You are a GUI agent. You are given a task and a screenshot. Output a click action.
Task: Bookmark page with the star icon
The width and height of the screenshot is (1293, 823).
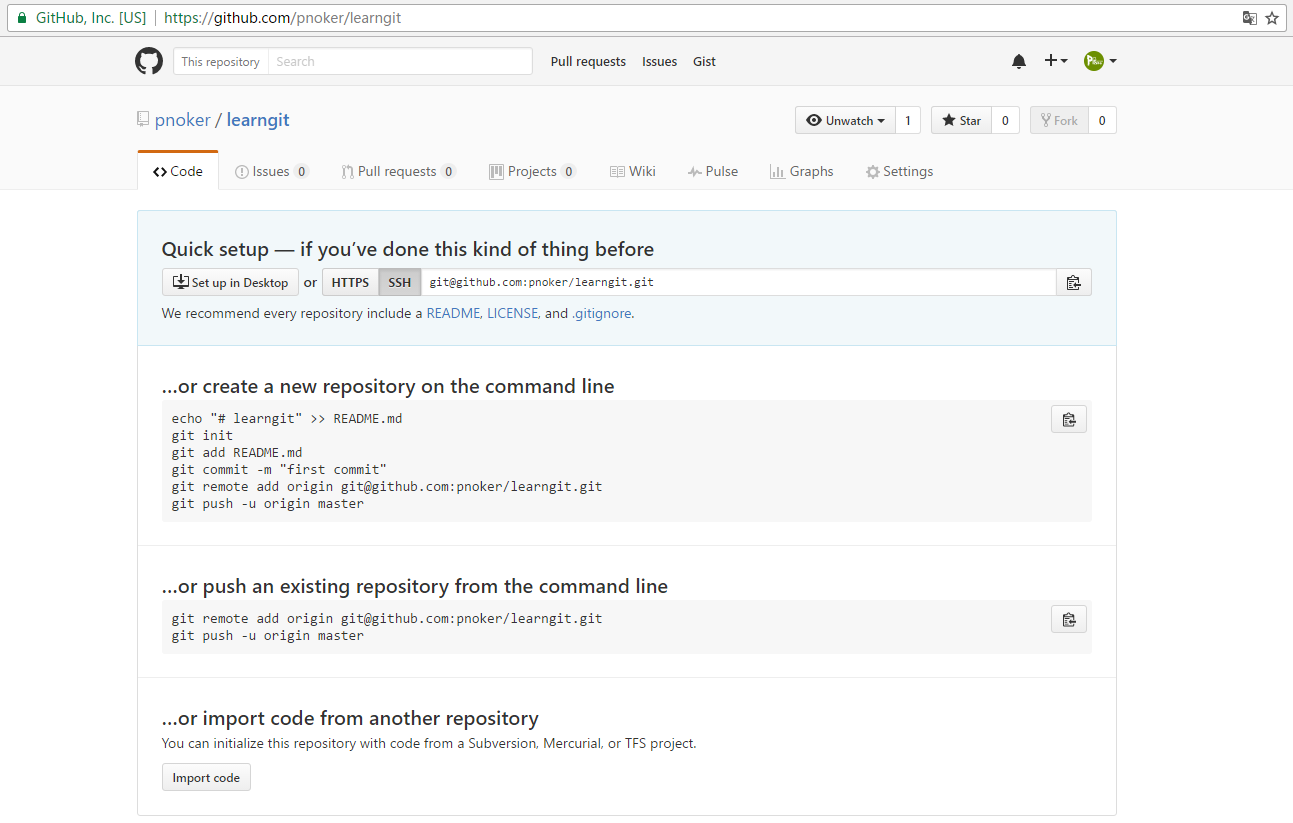[1272, 18]
